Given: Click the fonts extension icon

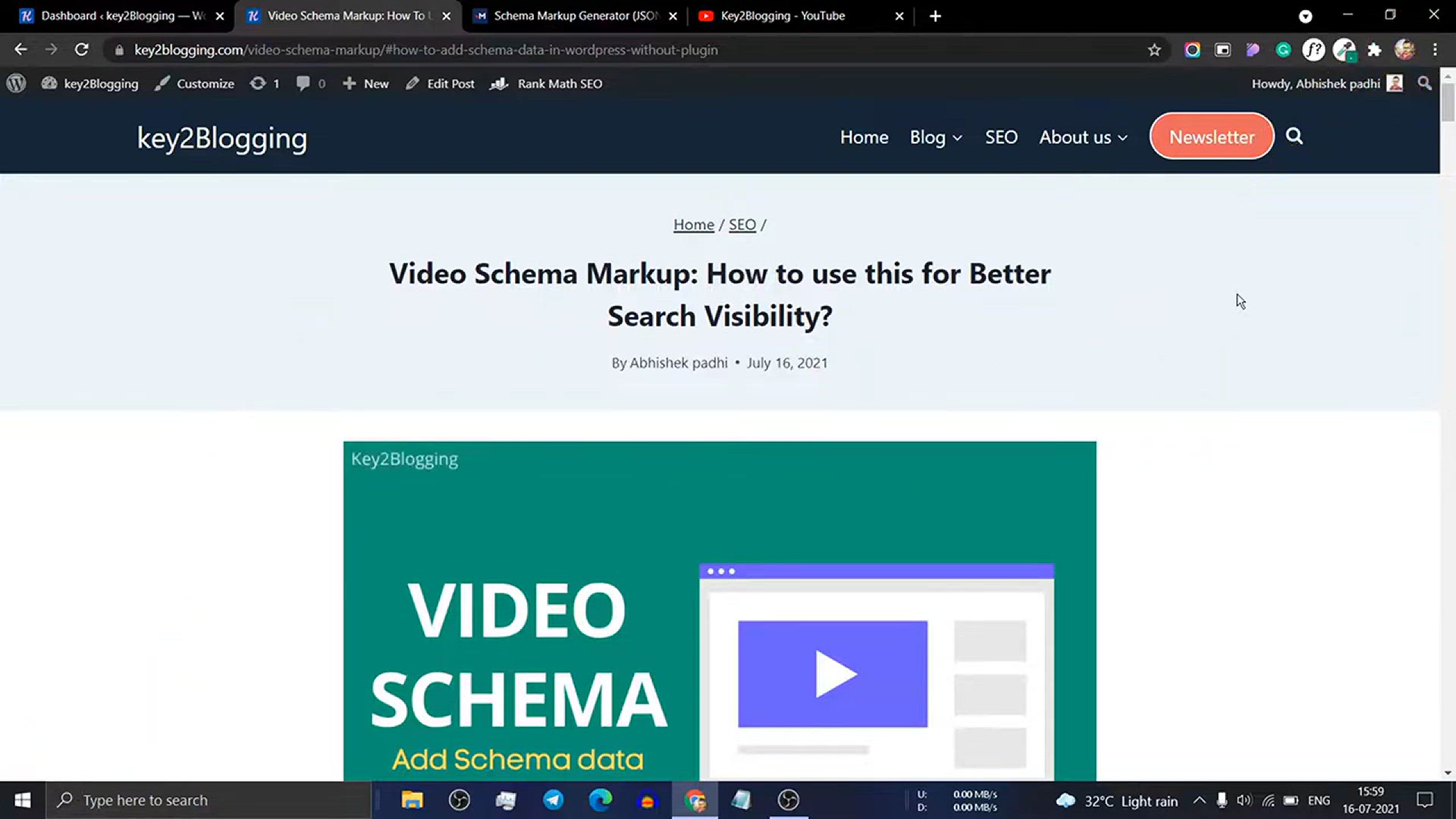Looking at the screenshot, I should click(x=1313, y=50).
